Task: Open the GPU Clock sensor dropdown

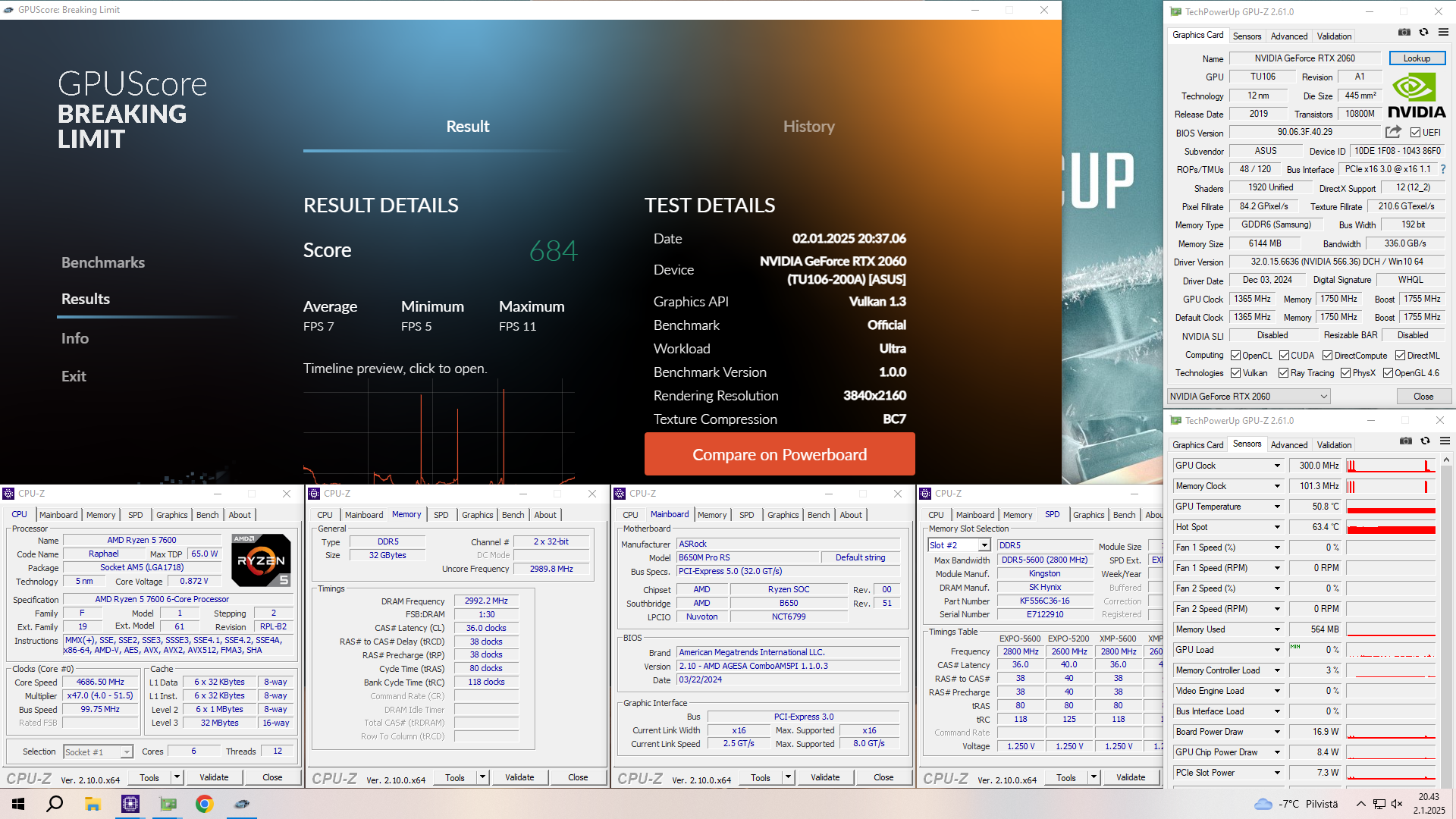Action: point(1277,466)
